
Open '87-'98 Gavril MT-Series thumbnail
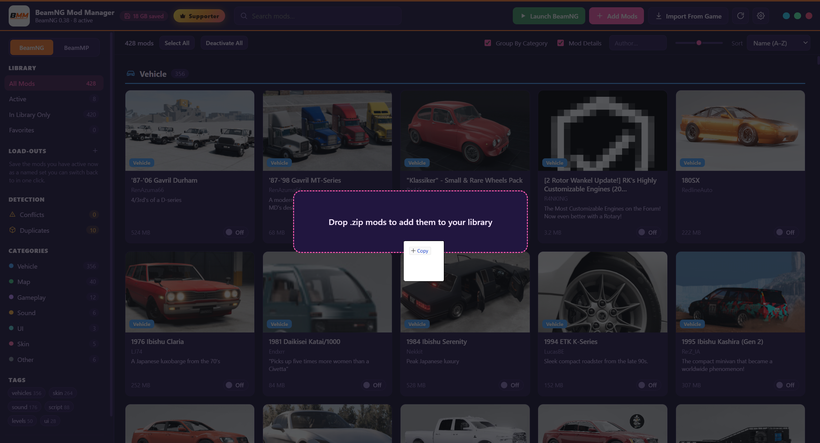(x=327, y=130)
